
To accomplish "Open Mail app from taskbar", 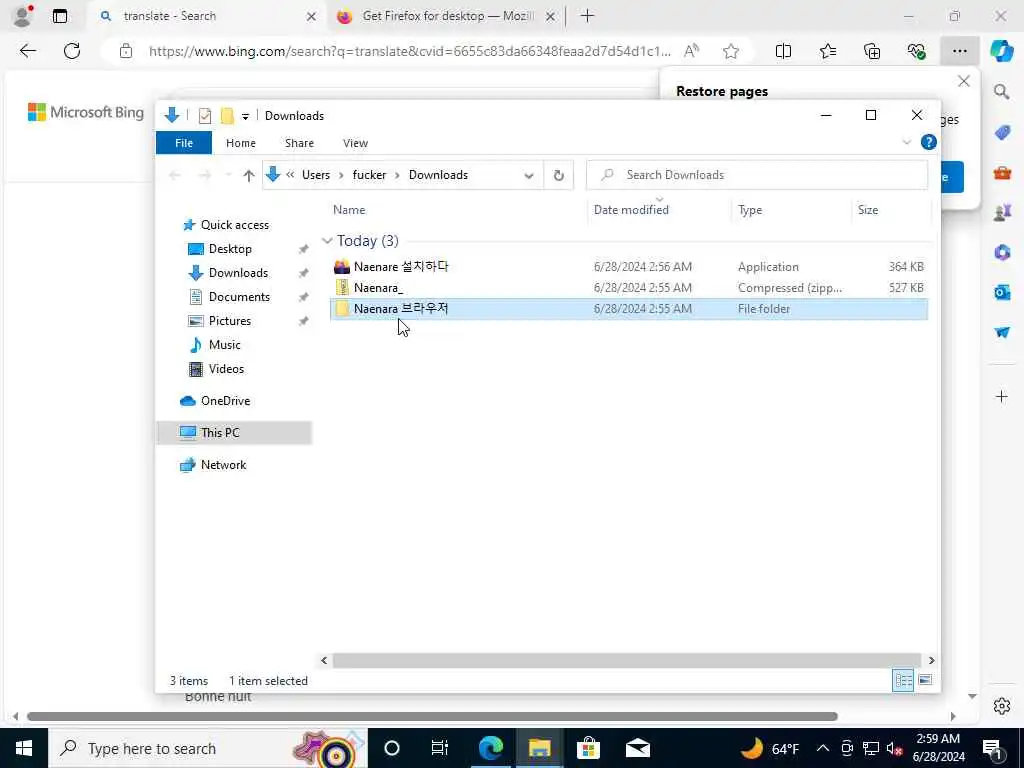I will click(x=637, y=748).
